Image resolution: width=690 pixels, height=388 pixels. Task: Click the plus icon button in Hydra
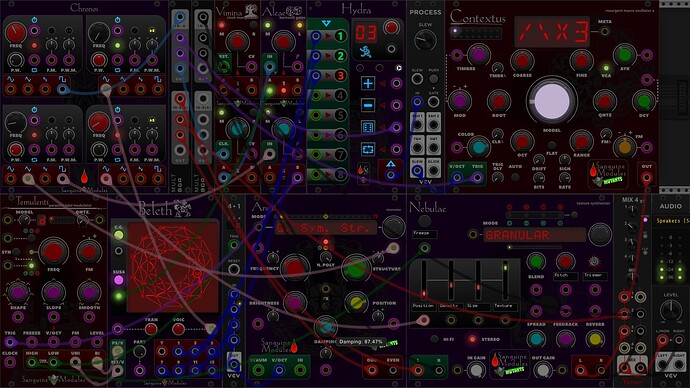(368, 83)
